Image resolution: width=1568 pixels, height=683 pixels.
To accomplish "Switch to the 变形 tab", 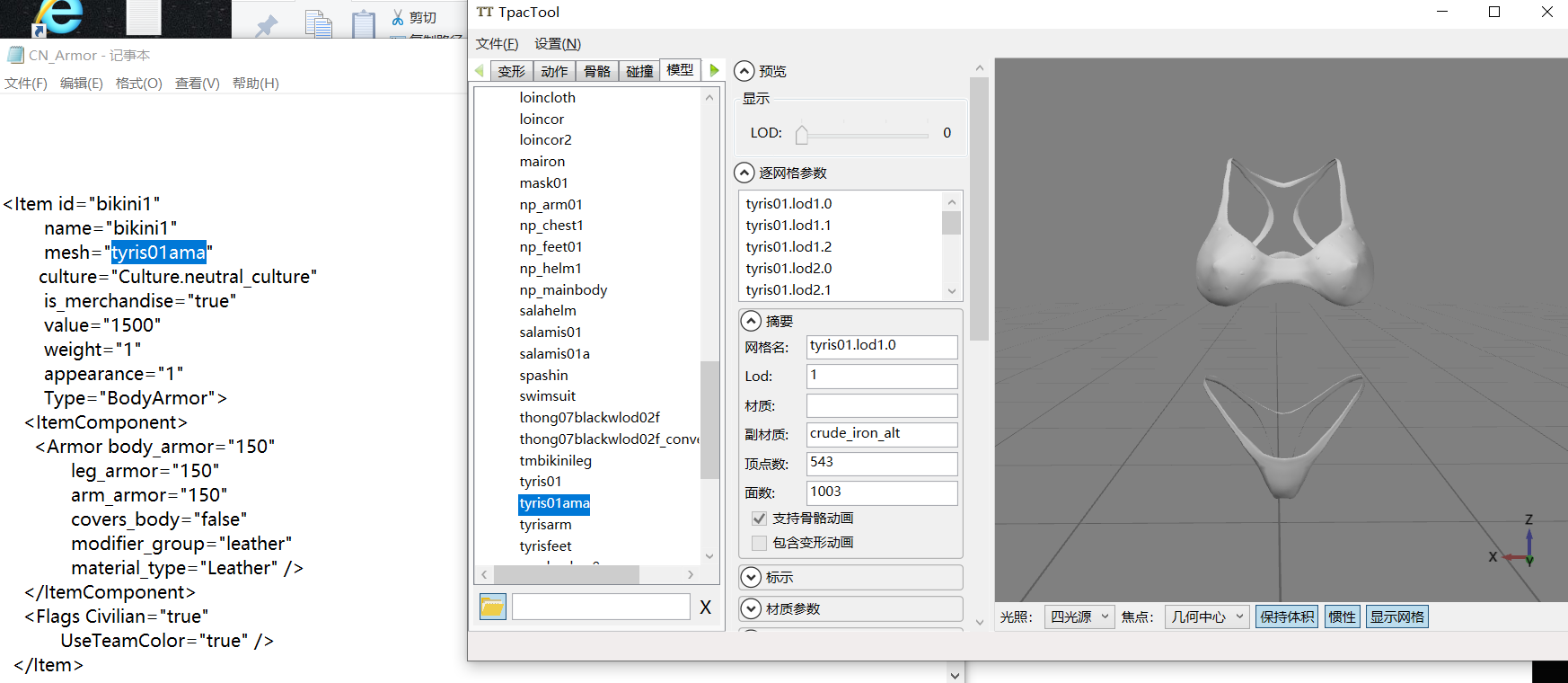I will click(x=511, y=71).
